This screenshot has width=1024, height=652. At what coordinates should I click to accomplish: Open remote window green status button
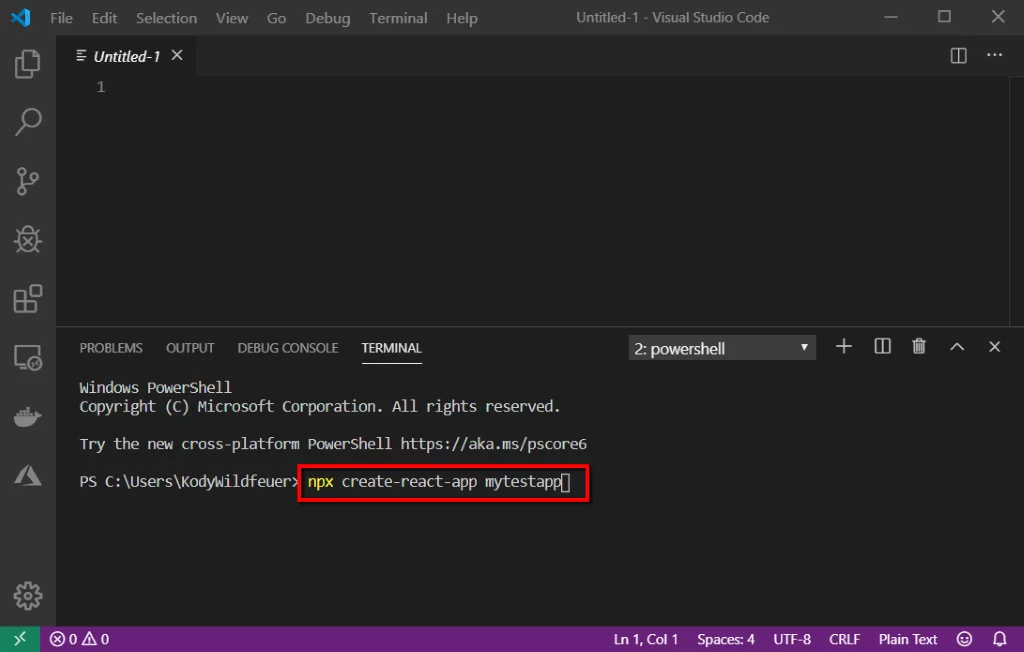[x=20, y=638]
